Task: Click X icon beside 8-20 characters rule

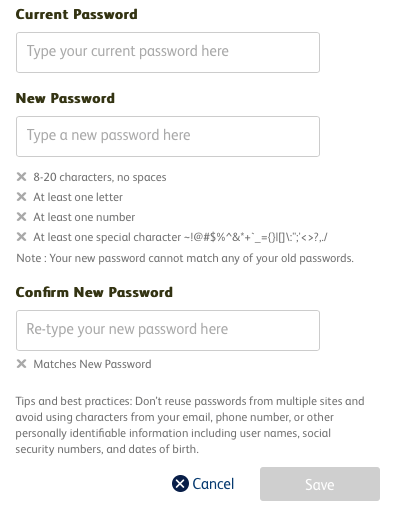Action: click(x=21, y=177)
